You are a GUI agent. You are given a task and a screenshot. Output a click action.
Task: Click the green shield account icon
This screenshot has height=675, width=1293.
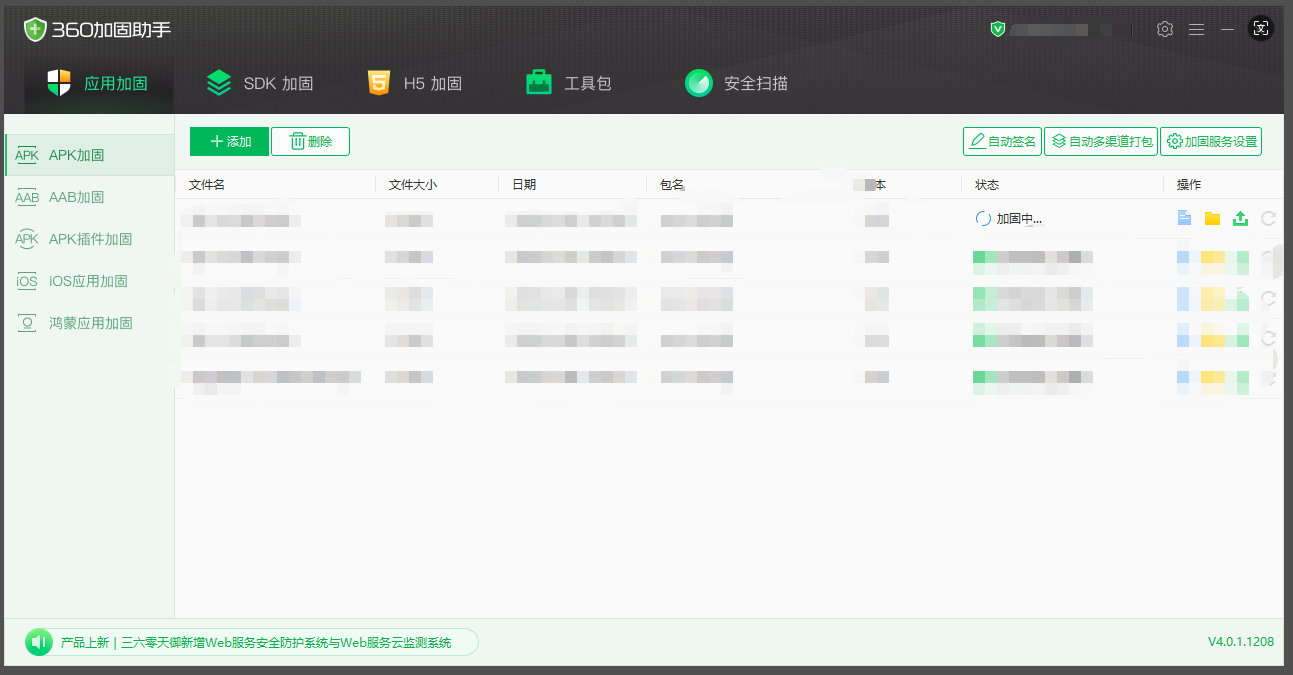[x=997, y=29]
